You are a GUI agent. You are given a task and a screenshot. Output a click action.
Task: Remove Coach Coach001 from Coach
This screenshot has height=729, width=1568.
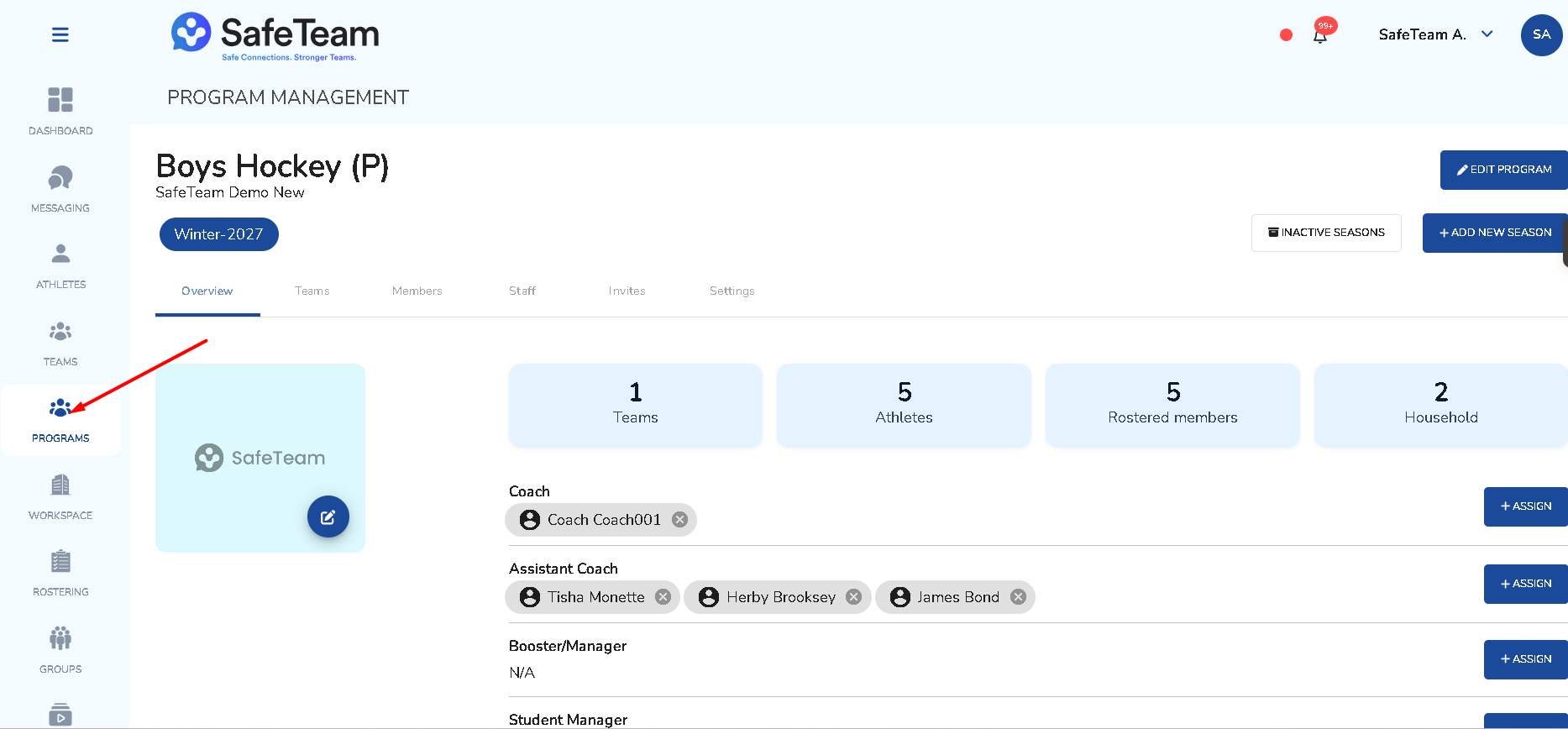(680, 520)
